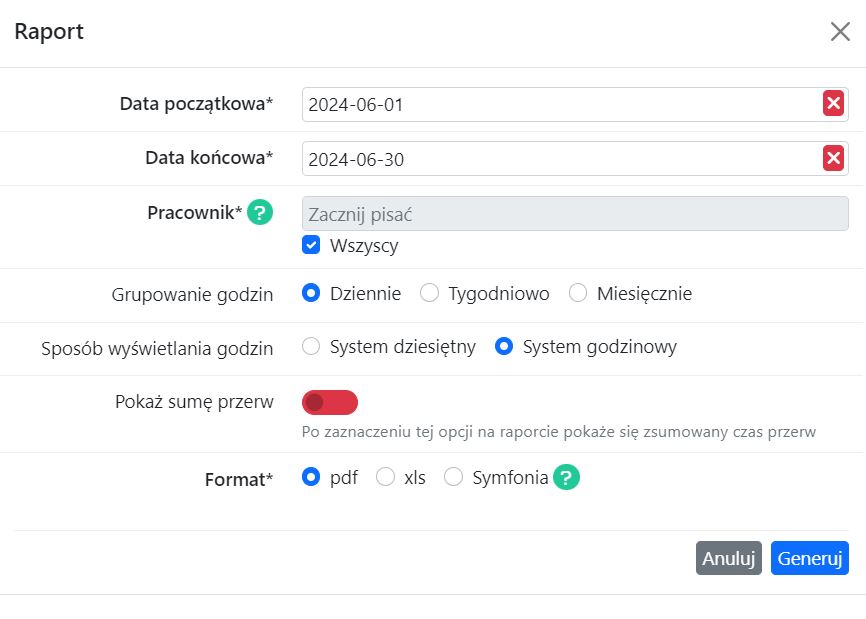The image size is (866, 619).
Task: Open the Pracownik help tooltip icon
Action: pos(259,212)
